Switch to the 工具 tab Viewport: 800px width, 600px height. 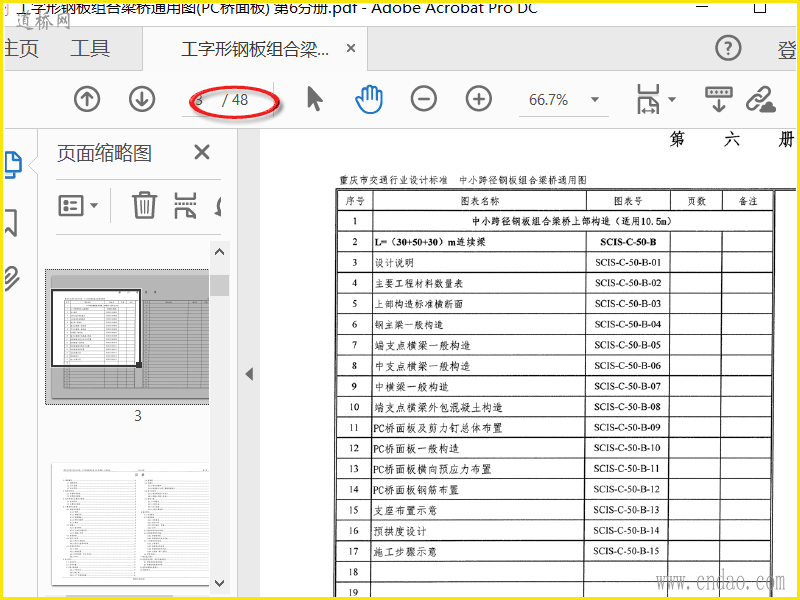pyautogui.click(x=90, y=48)
